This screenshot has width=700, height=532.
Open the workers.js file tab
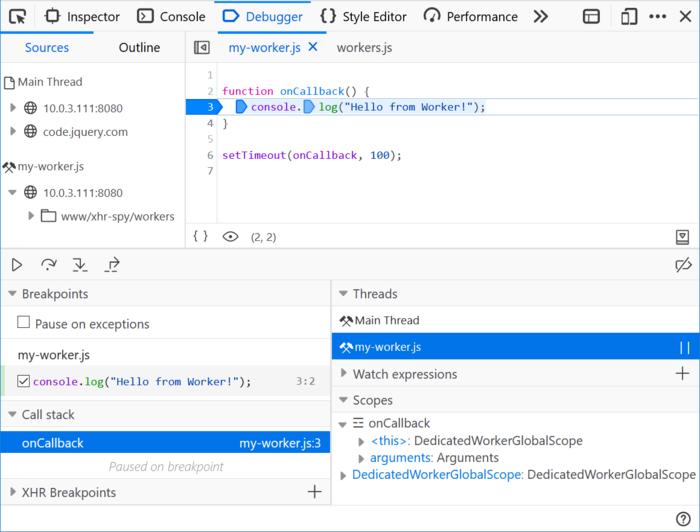[364, 47]
